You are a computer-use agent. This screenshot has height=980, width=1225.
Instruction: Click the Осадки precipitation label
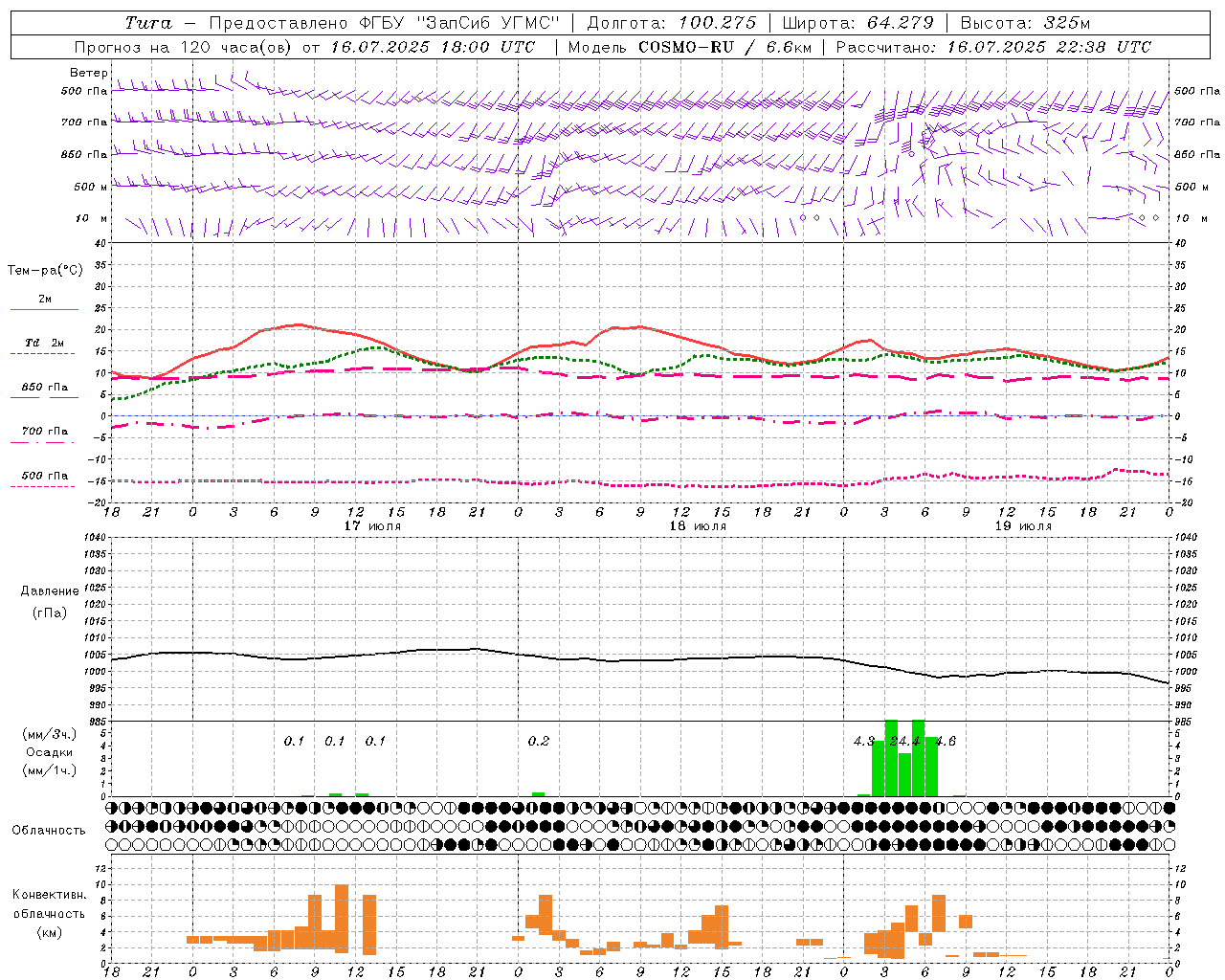pyautogui.click(x=49, y=752)
